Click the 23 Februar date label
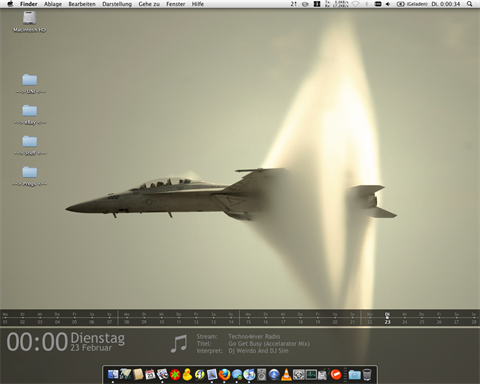 coord(91,348)
